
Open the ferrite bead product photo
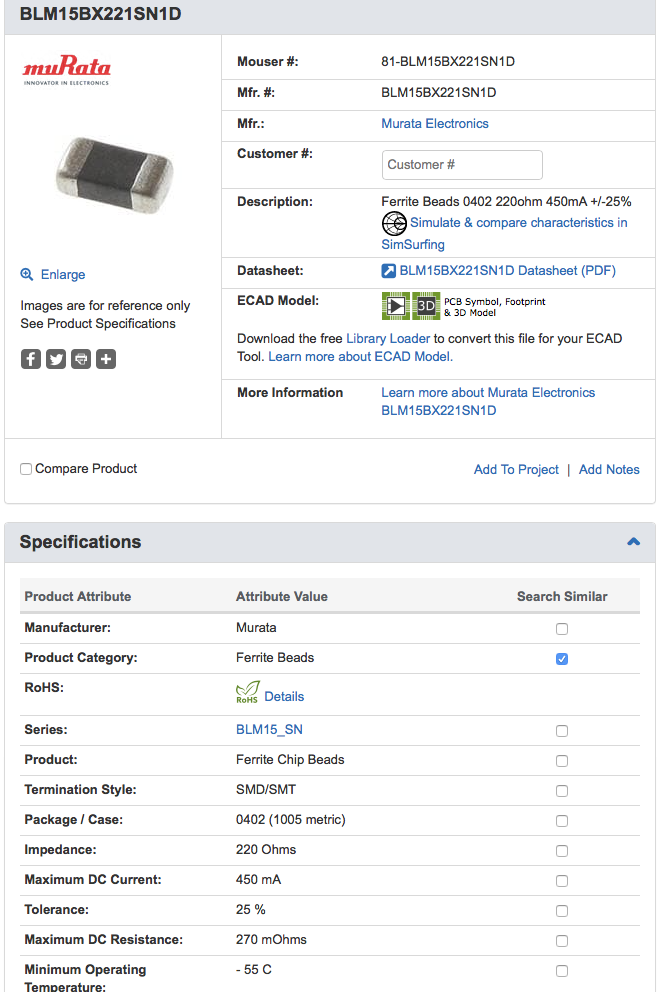(x=114, y=174)
